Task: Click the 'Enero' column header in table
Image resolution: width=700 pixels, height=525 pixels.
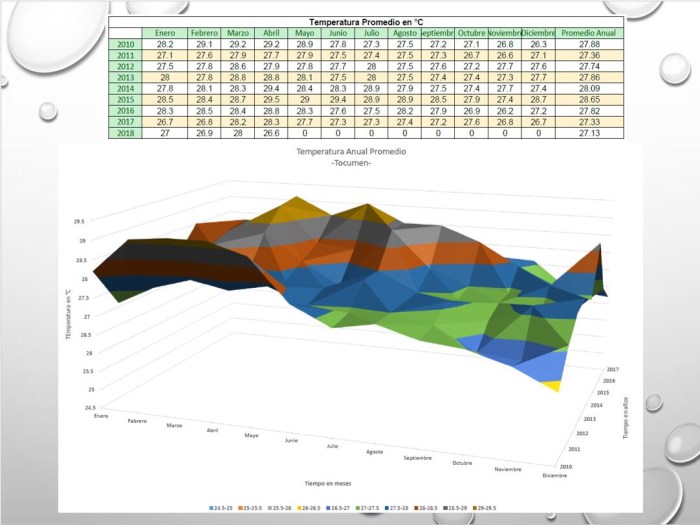Action: (165, 33)
